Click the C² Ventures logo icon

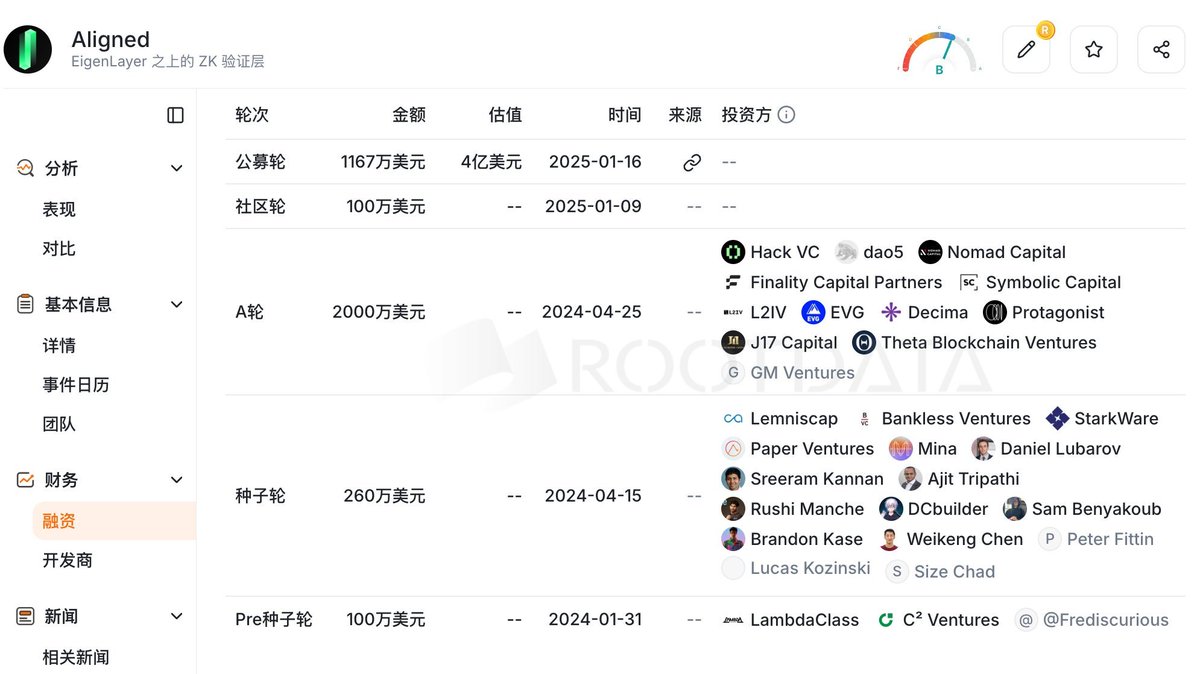pos(885,620)
